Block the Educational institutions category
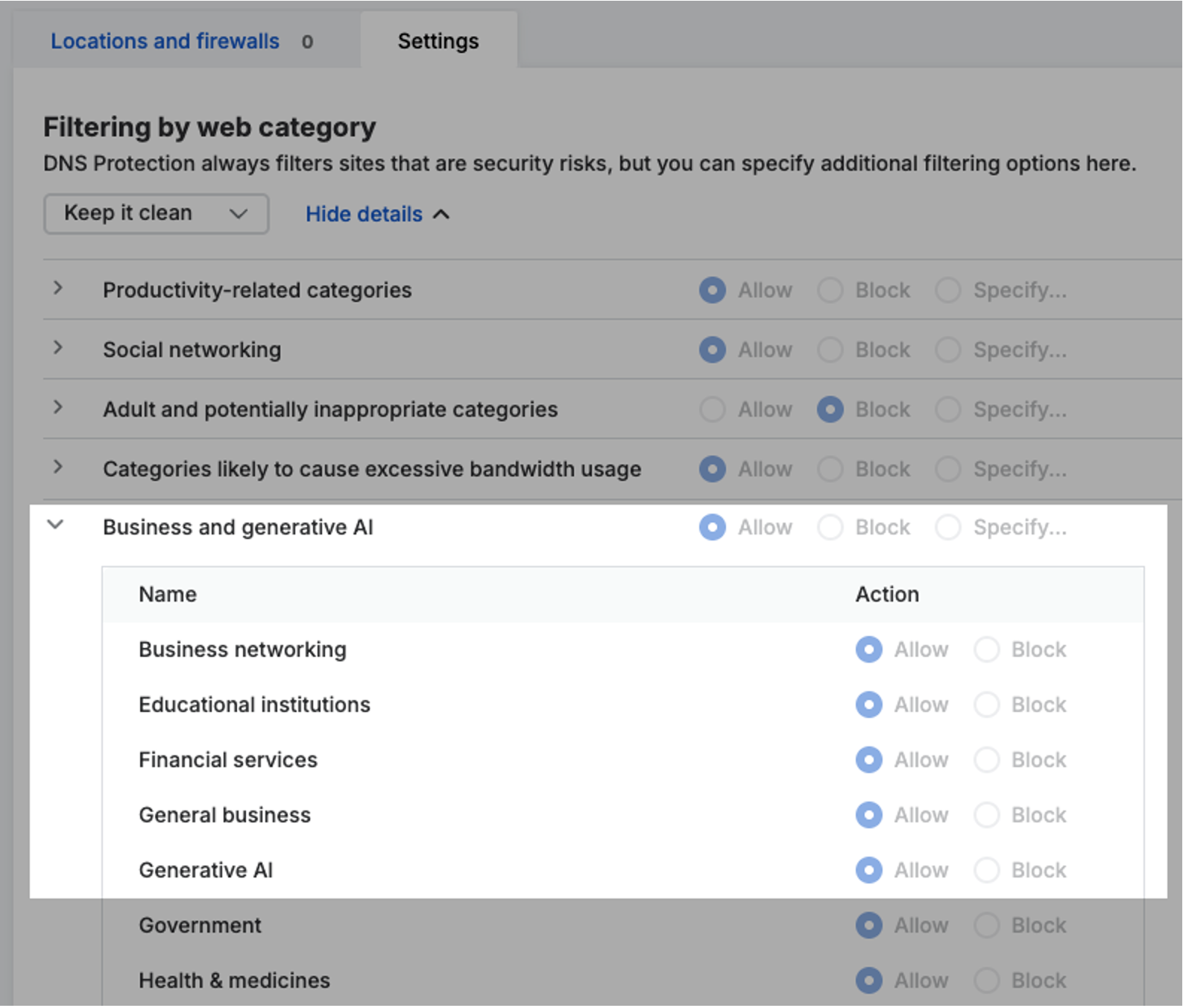1183x1008 pixels. click(986, 705)
